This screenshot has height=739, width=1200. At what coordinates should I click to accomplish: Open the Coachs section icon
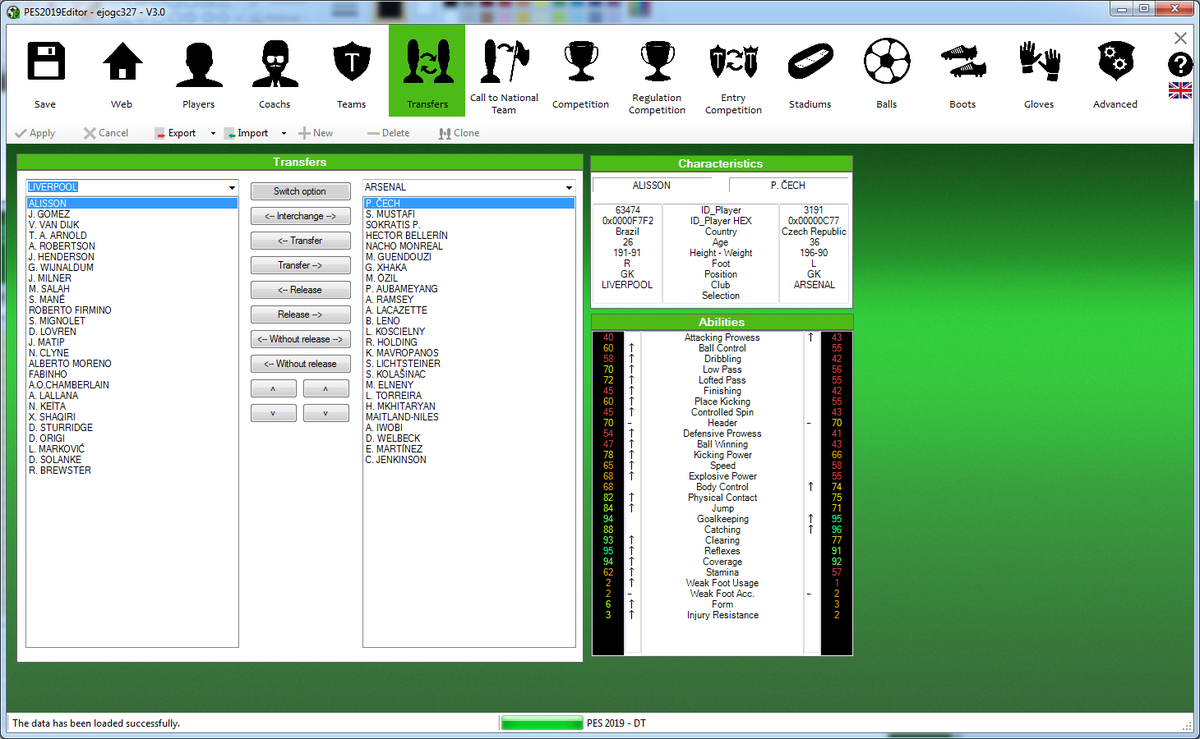pyautogui.click(x=274, y=63)
